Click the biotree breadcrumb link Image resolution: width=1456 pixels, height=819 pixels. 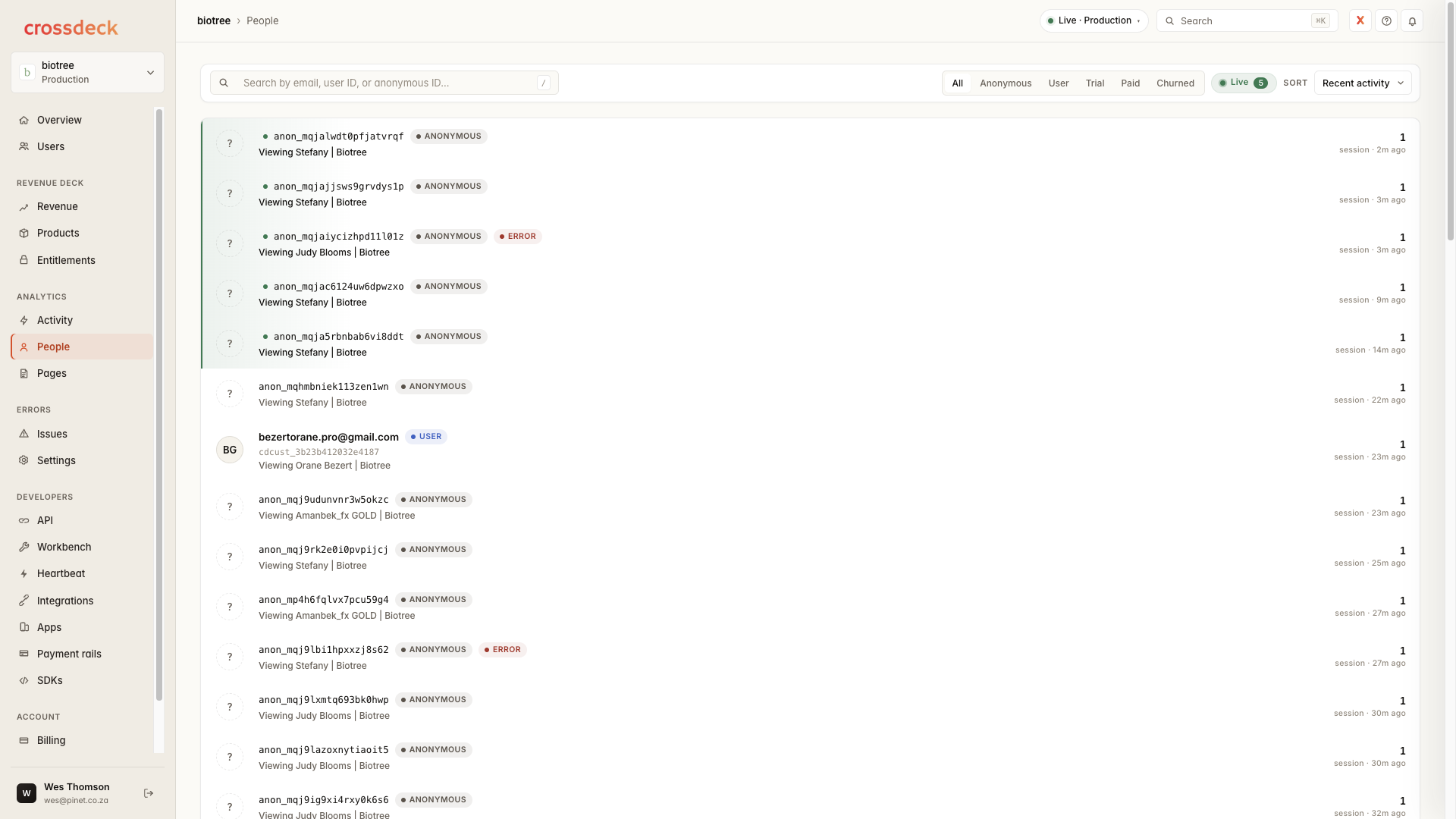click(214, 20)
